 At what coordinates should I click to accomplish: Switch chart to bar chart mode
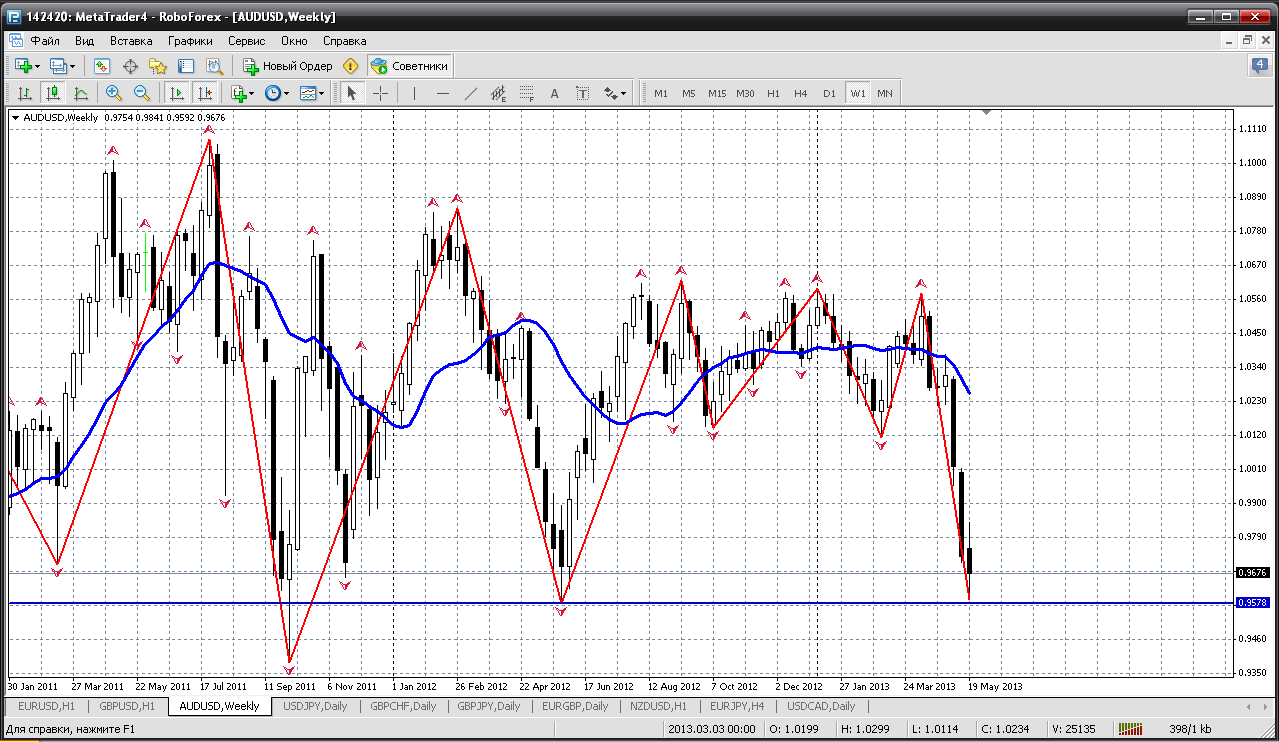pos(25,93)
